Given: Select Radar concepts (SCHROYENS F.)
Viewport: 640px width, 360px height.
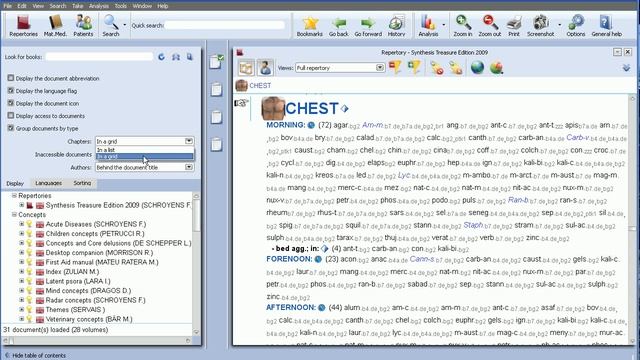Looking at the screenshot, I should click(95, 300).
